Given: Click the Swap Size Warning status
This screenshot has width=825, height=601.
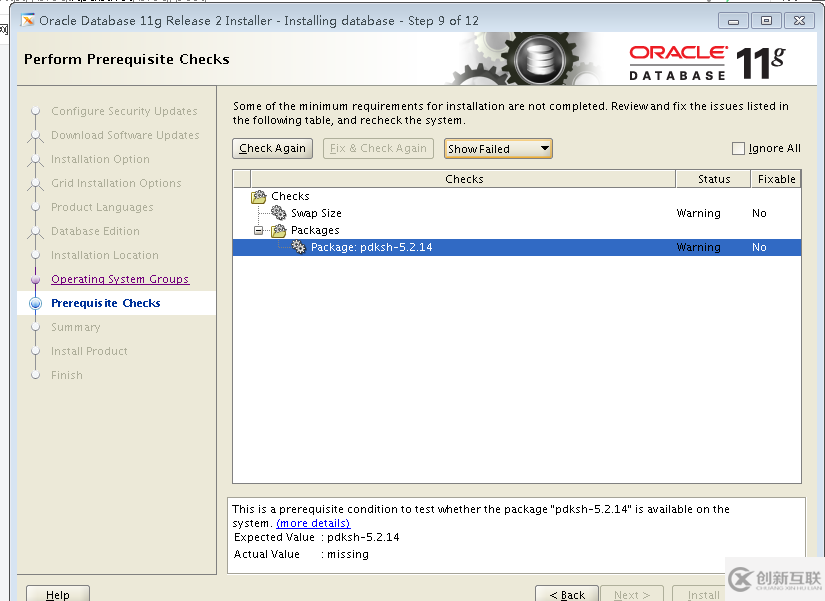Looking at the screenshot, I should (698, 213).
